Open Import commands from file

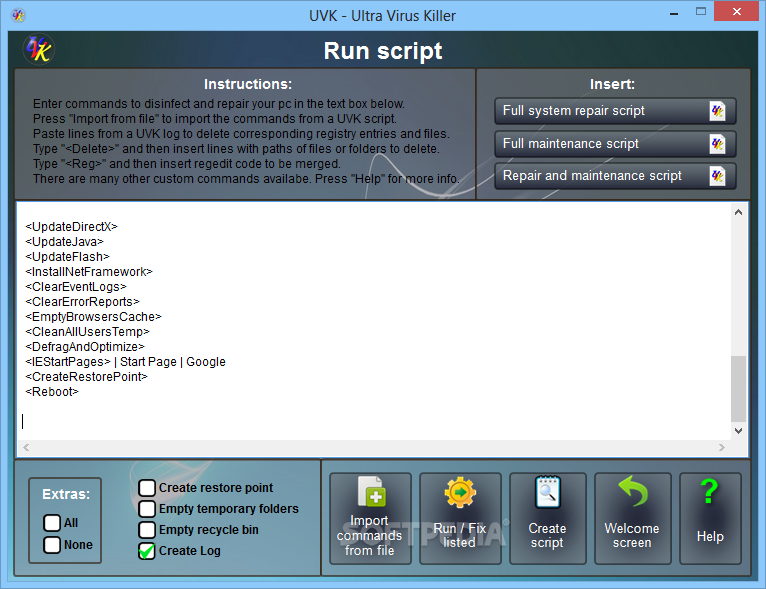coord(370,519)
